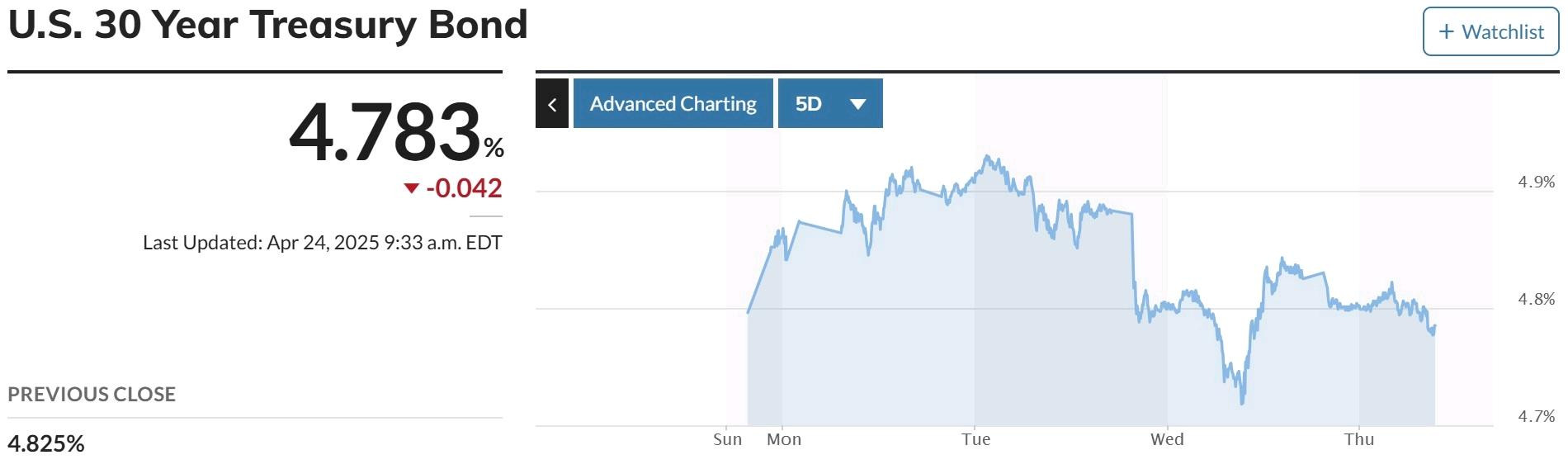Image resolution: width=1568 pixels, height=469 pixels.
Task: Click the 4.8% y-axis label
Action: (1537, 299)
